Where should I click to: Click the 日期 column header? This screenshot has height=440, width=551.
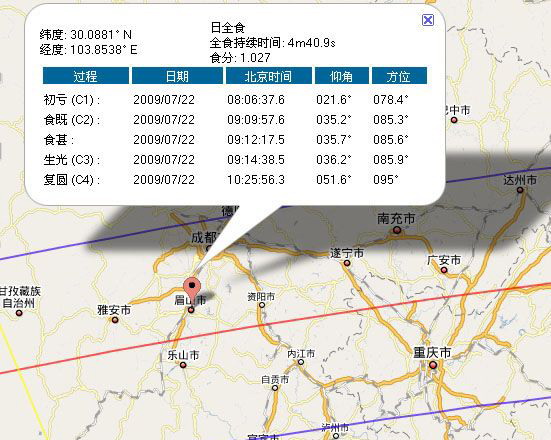point(177,76)
